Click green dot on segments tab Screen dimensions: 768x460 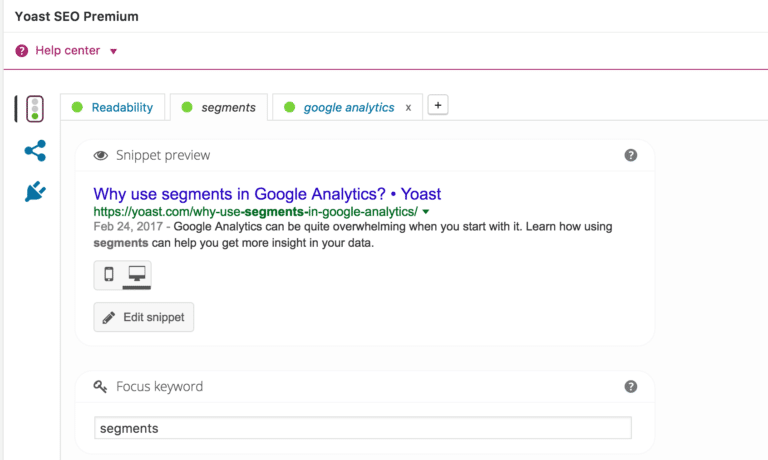(187, 107)
